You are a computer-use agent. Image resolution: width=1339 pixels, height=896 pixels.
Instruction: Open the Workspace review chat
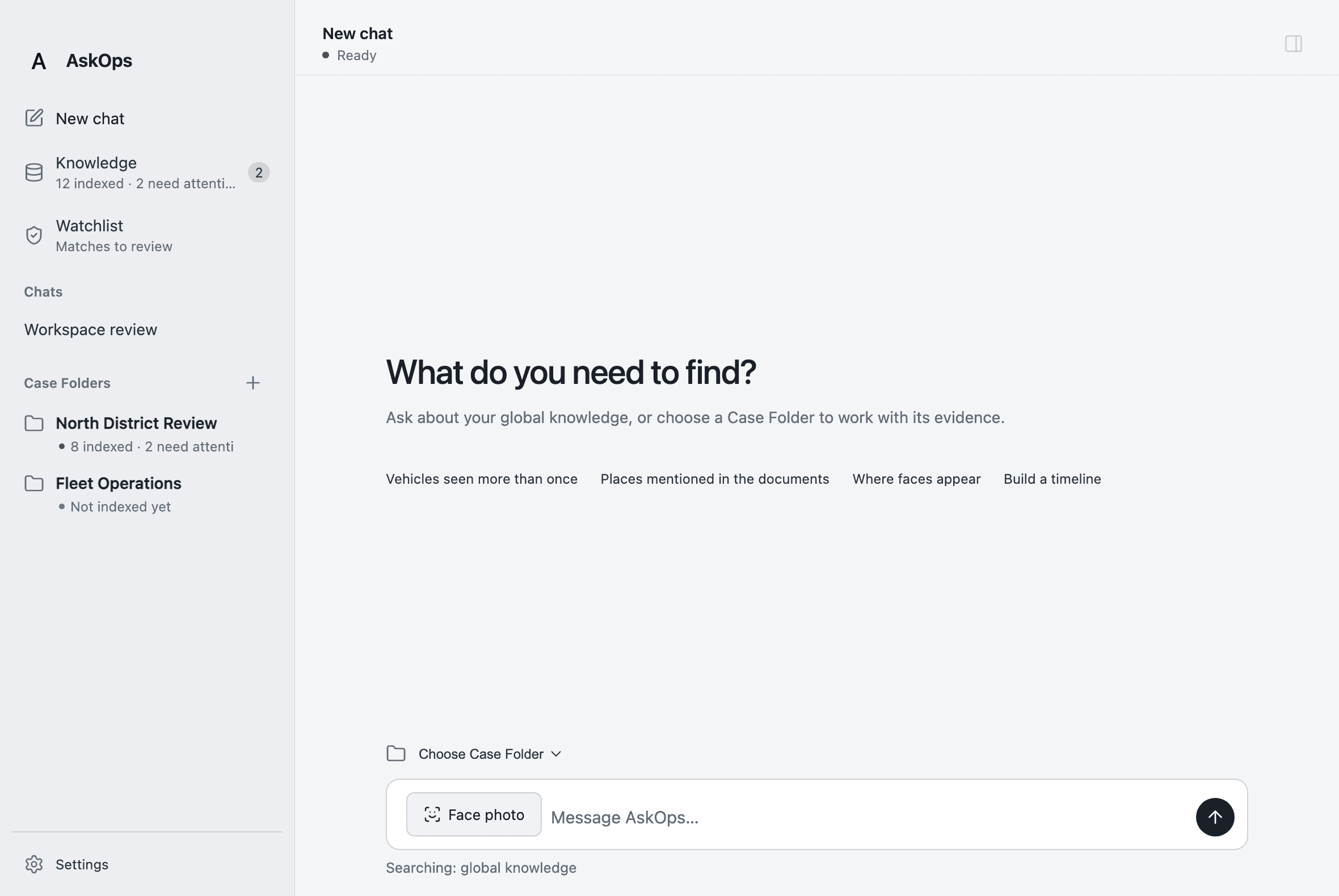pyautogui.click(x=147, y=329)
